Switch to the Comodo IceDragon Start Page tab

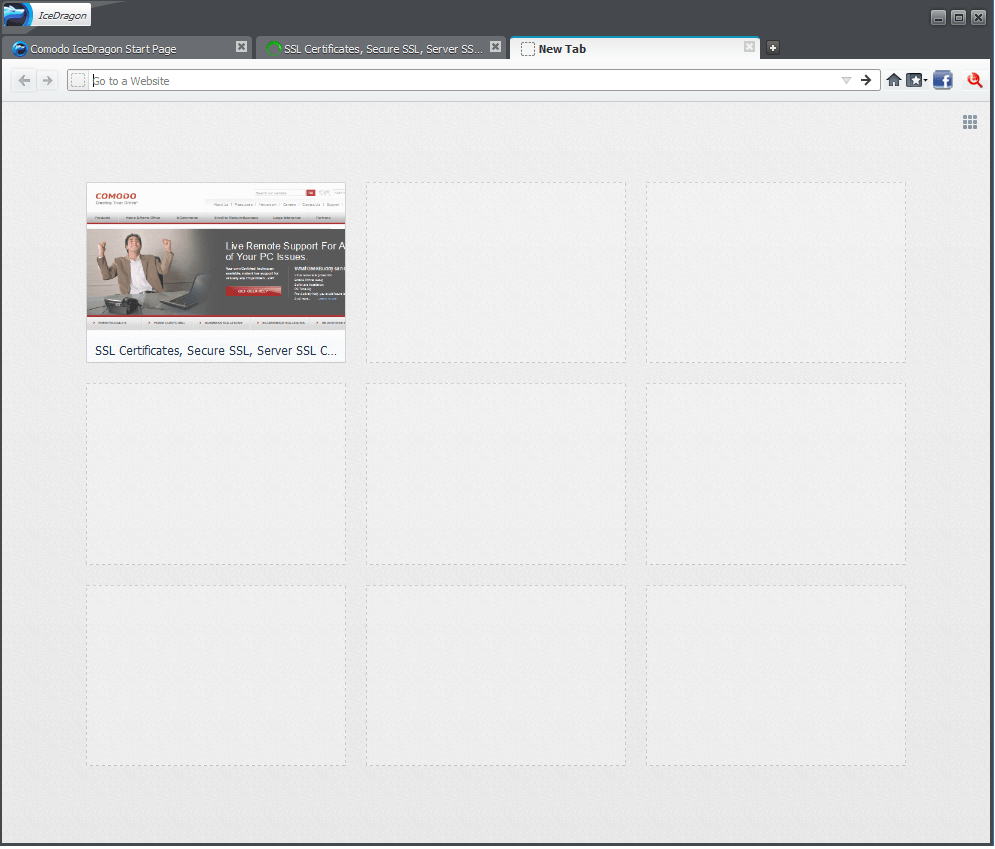click(x=120, y=47)
